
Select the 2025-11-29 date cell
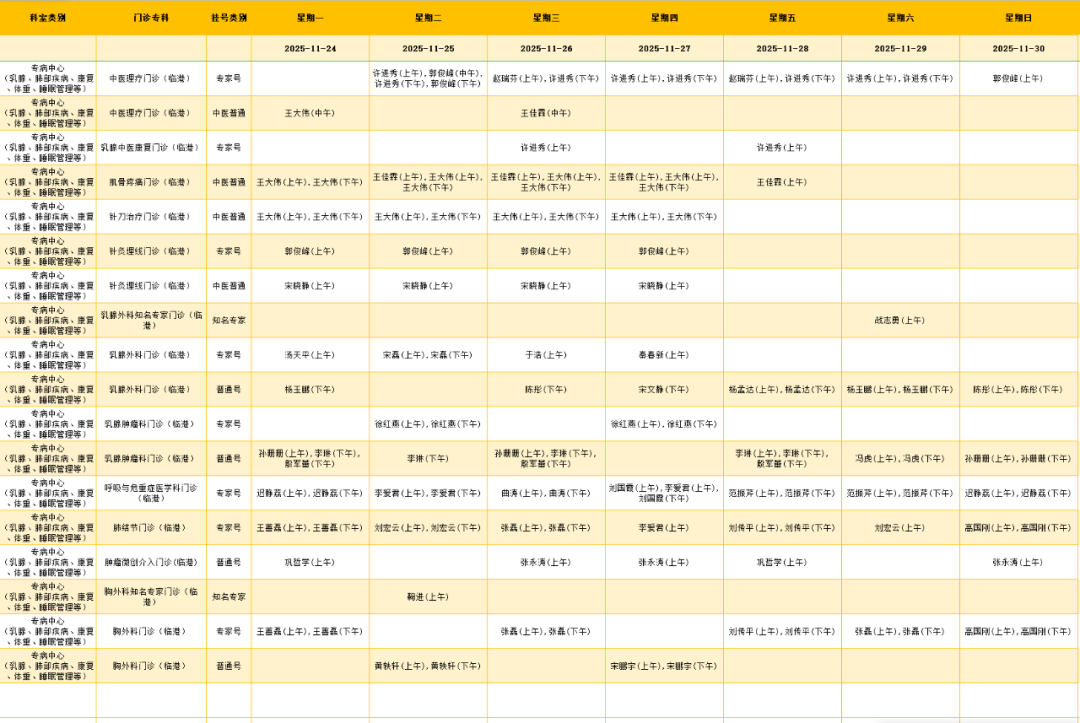point(900,48)
